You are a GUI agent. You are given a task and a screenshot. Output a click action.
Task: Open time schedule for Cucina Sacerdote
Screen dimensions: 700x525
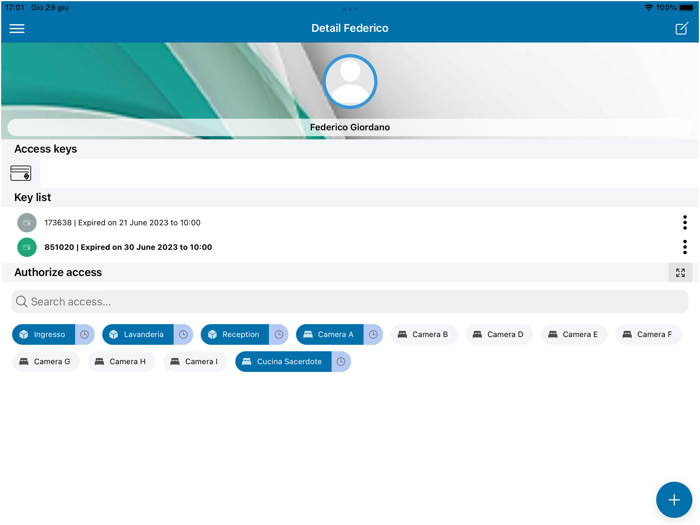[x=341, y=362]
